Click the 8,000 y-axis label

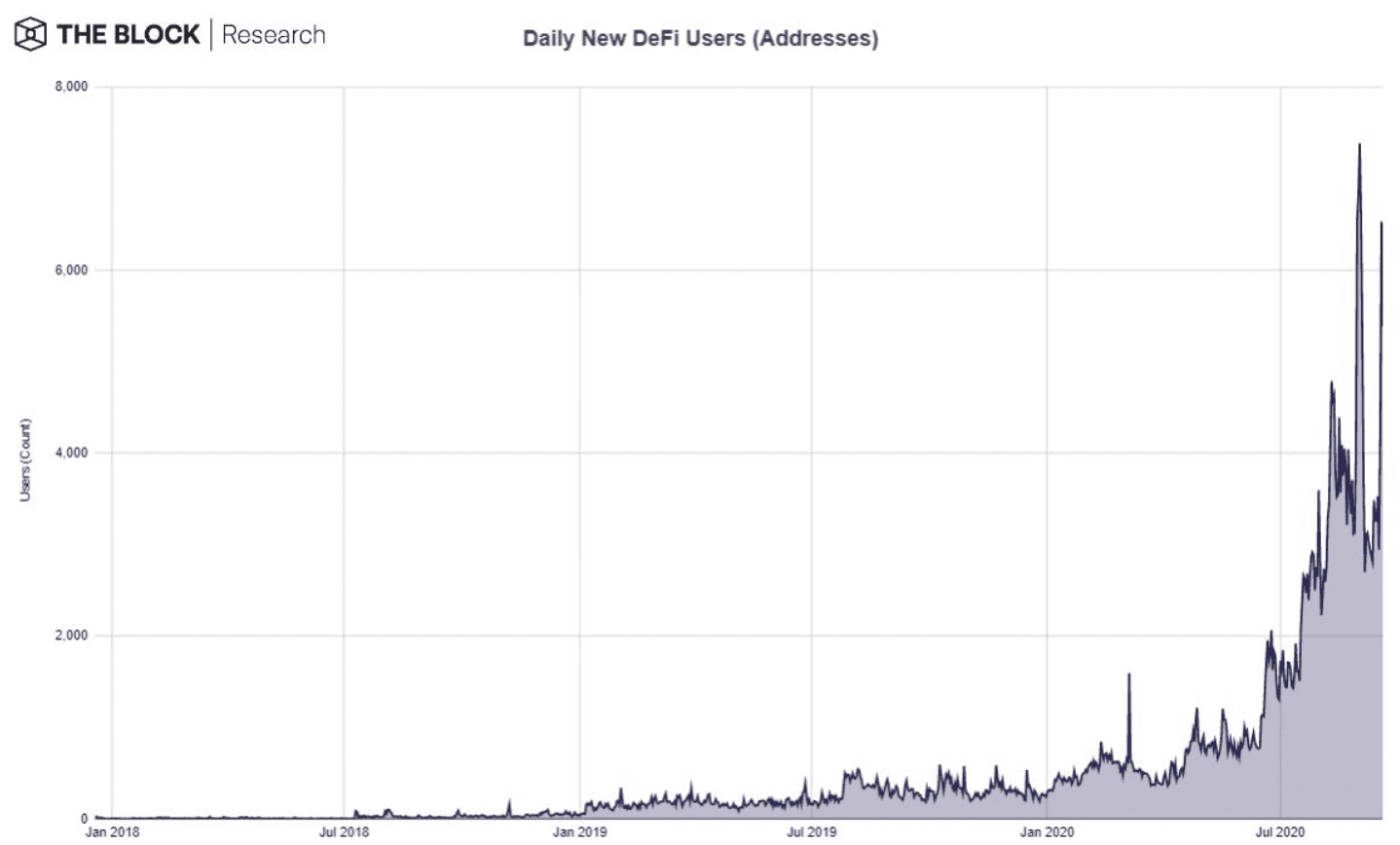click(71, 87)
